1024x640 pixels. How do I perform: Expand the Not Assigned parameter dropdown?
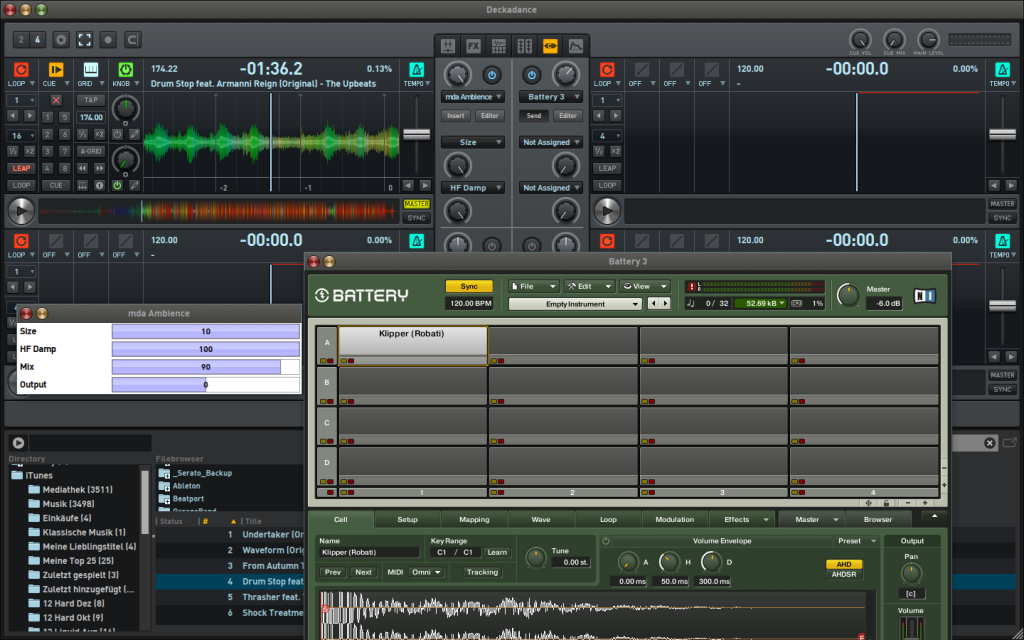pos(551,142)
